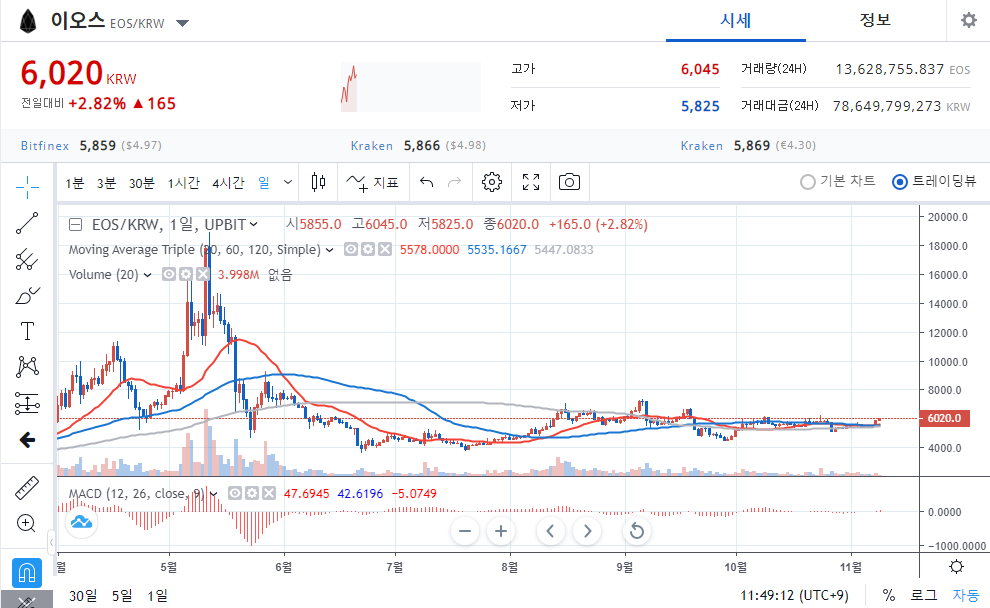This screenshot has width=990, height=608.
Task: Open Moving Average Triple settings
Action: [367, 249]
